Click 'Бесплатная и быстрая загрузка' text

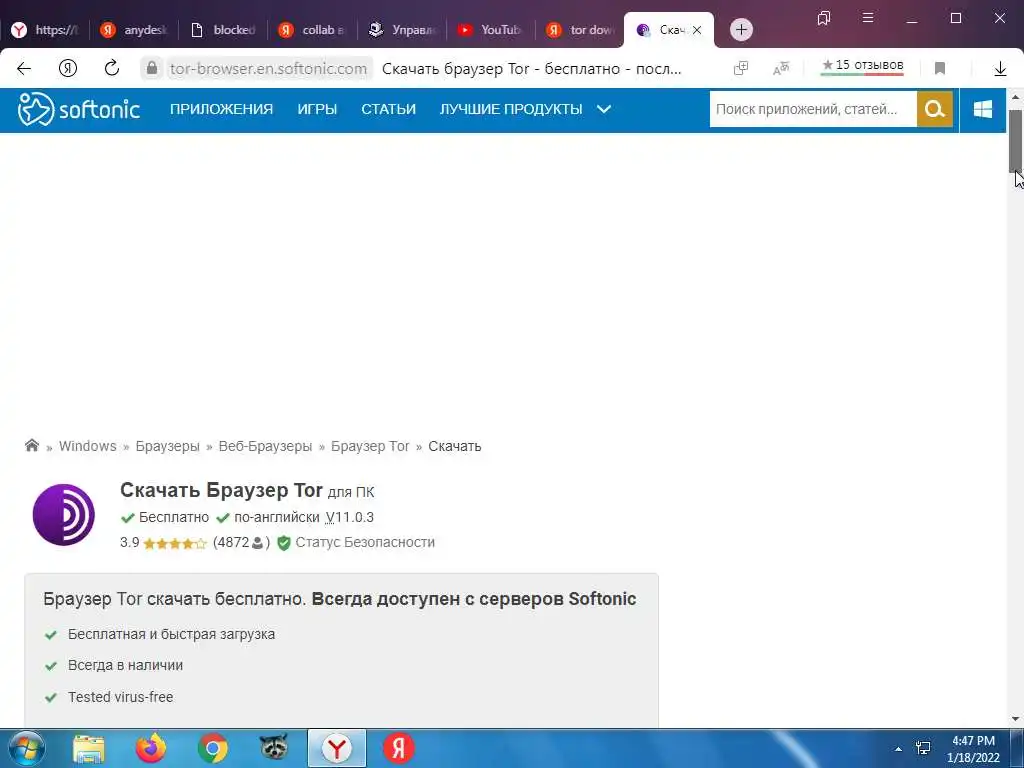coord(171,634)
